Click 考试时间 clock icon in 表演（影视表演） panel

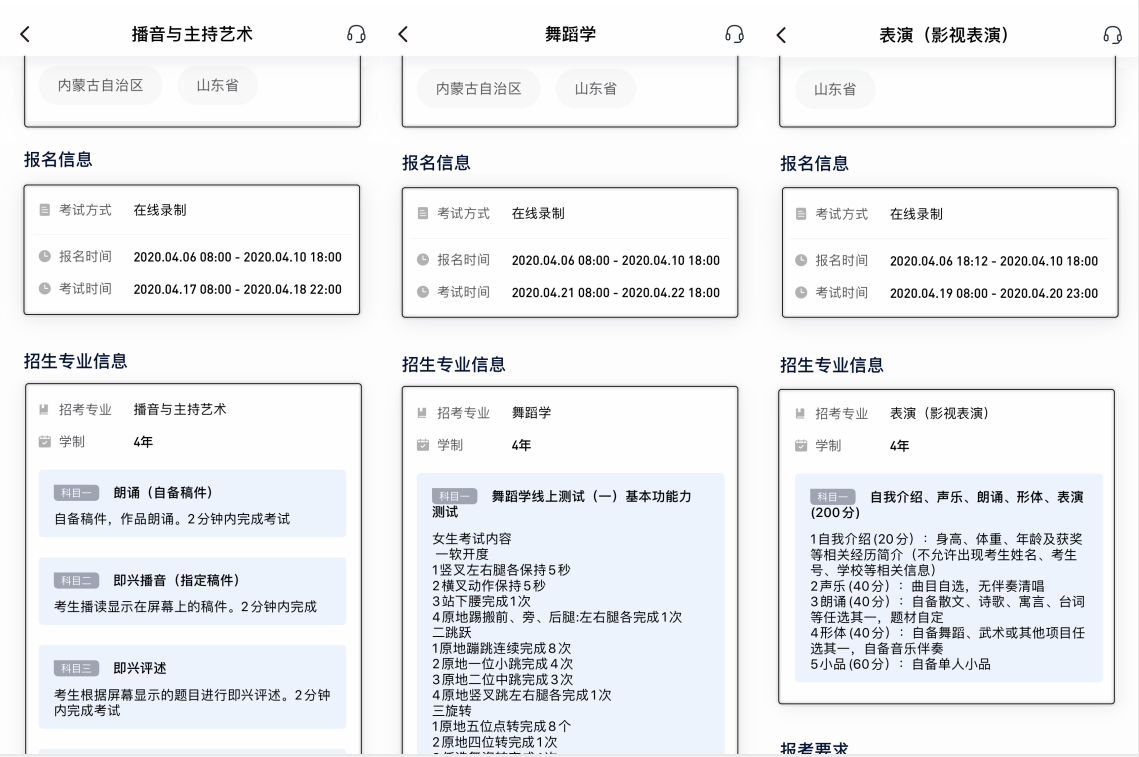coord(801,293)
